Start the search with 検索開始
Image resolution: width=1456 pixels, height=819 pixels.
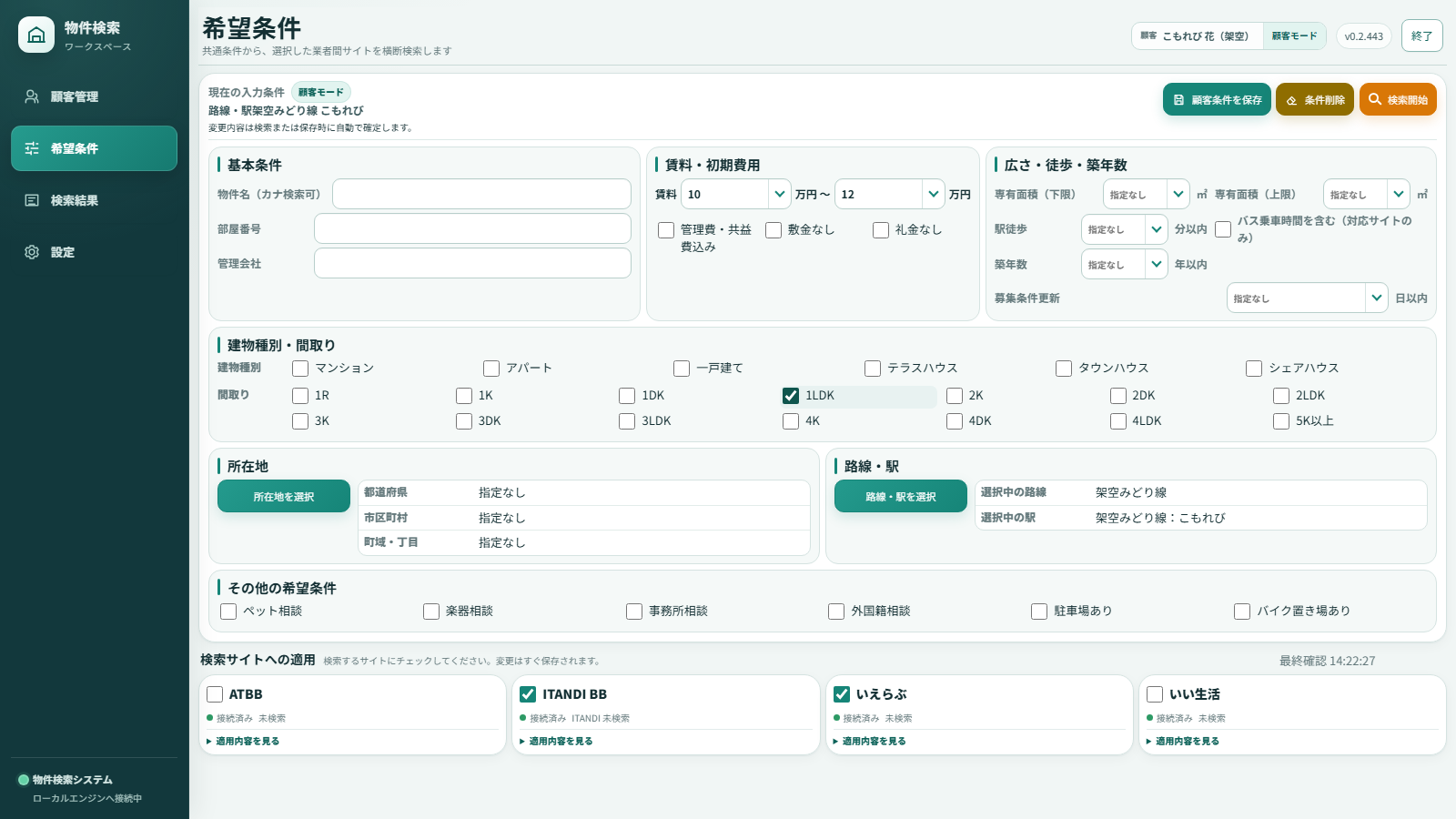[1398, 99]
